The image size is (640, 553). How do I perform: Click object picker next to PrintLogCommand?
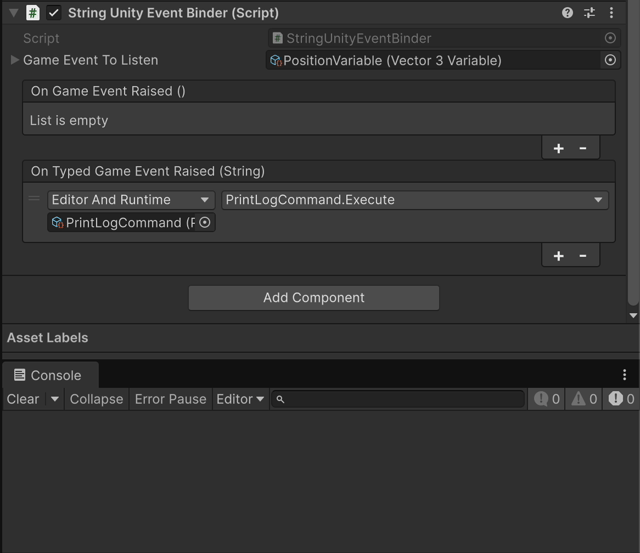click(205, 223)
